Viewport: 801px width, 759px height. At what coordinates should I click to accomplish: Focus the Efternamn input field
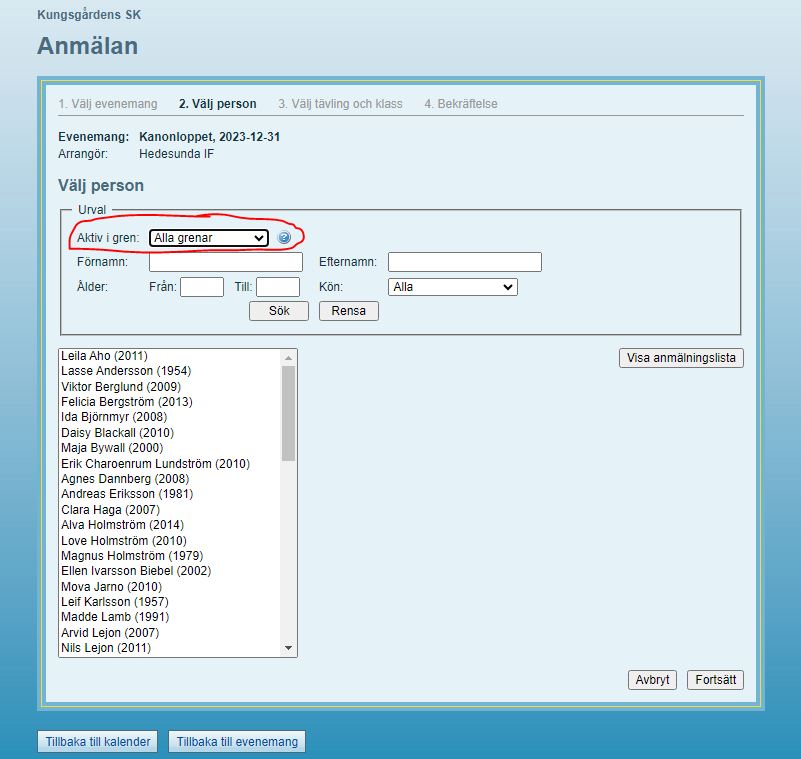464,262
